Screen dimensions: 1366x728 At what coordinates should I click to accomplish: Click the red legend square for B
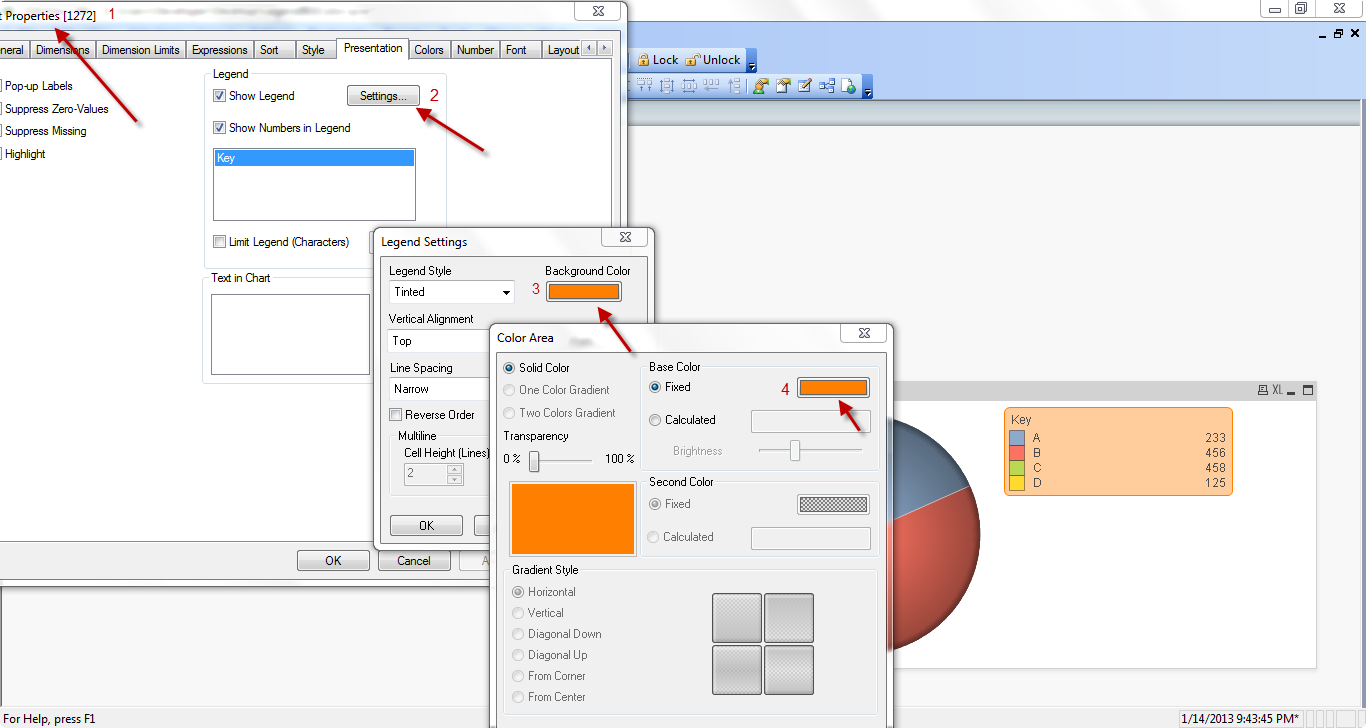coord(1017,453)
